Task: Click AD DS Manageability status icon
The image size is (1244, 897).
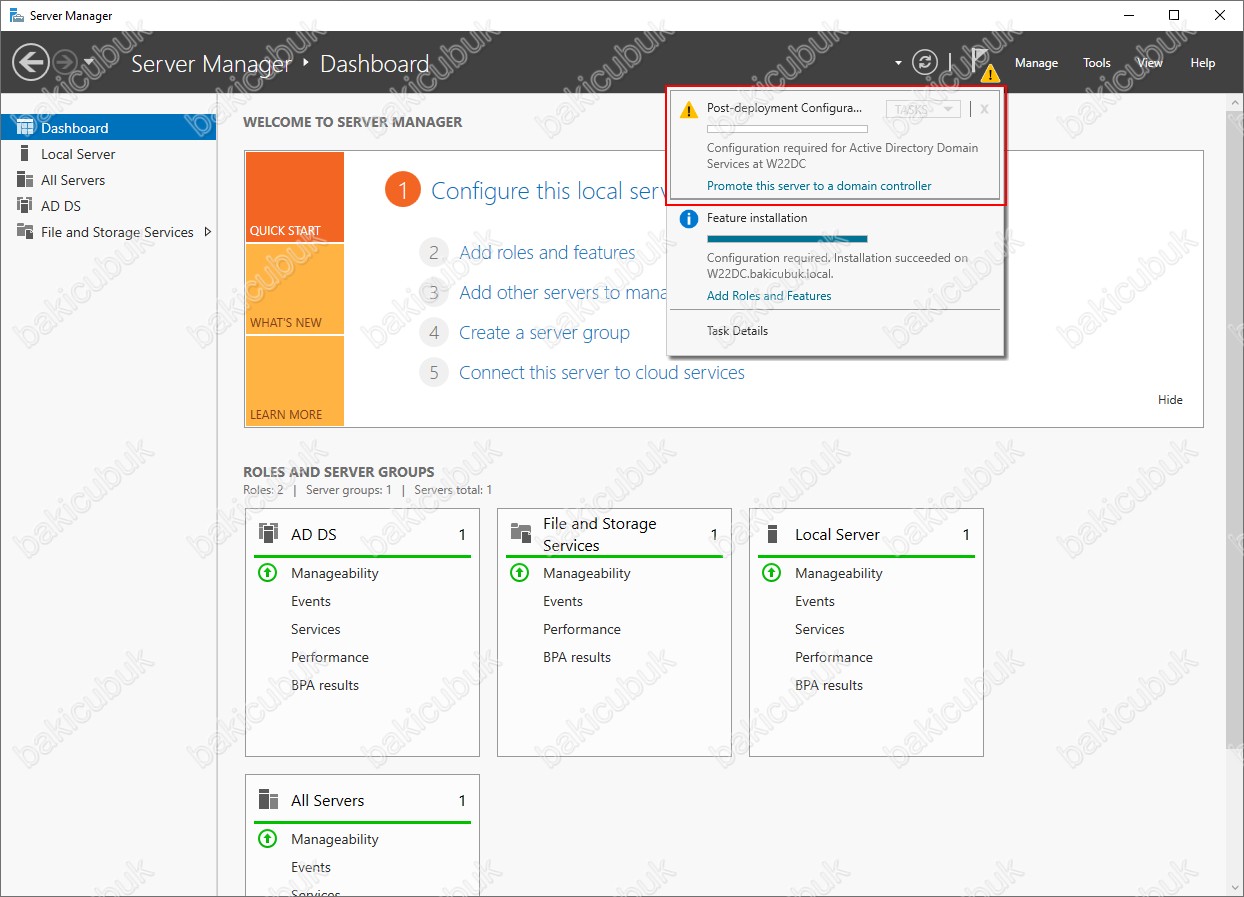Action: coord(267,573)
